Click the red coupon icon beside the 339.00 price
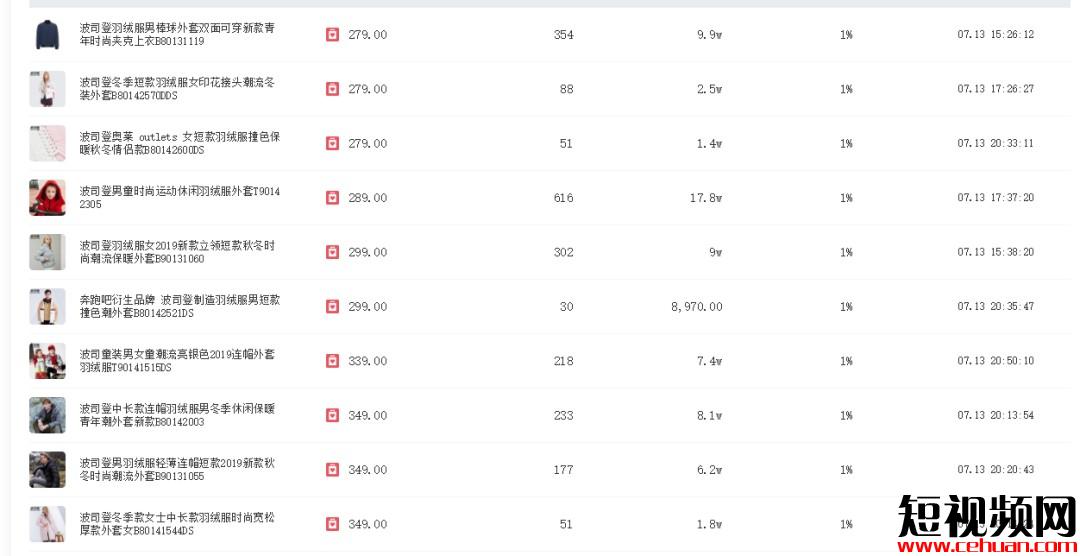Screen dimensions: 1080x556 (332, 361)
